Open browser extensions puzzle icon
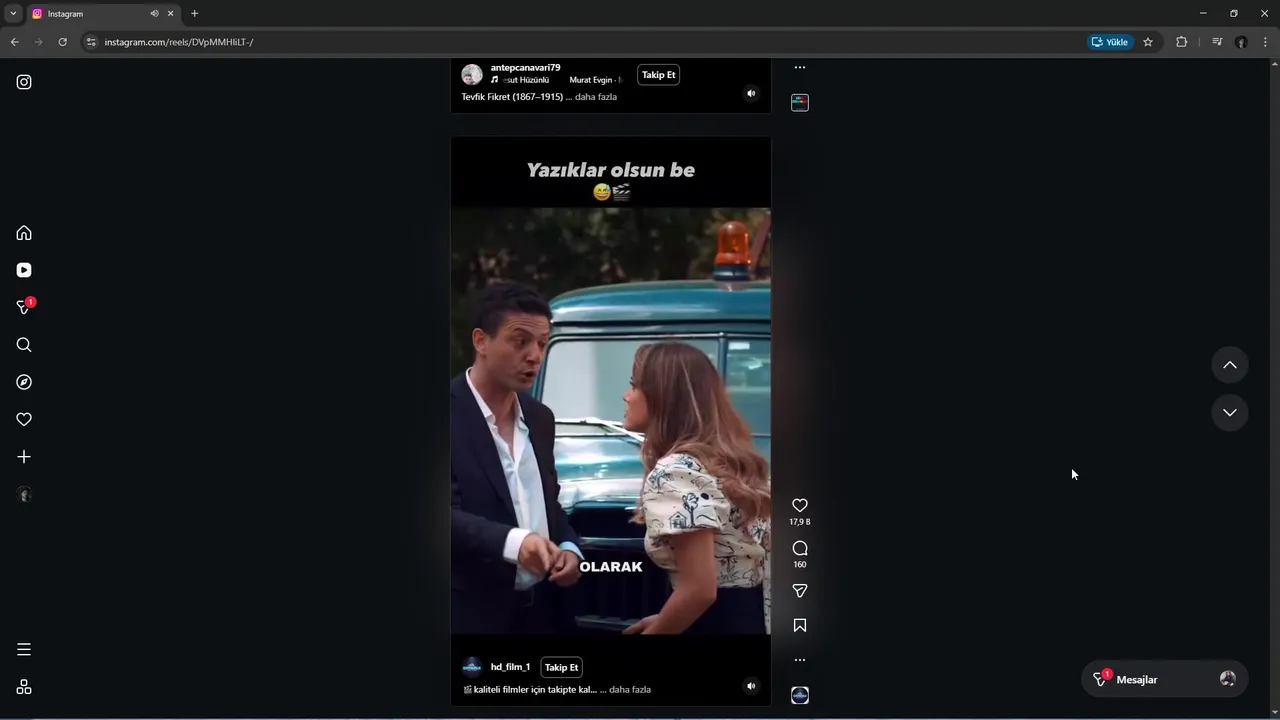The width and height of the screenshot is (1280, 720). tap(1181, 42)
